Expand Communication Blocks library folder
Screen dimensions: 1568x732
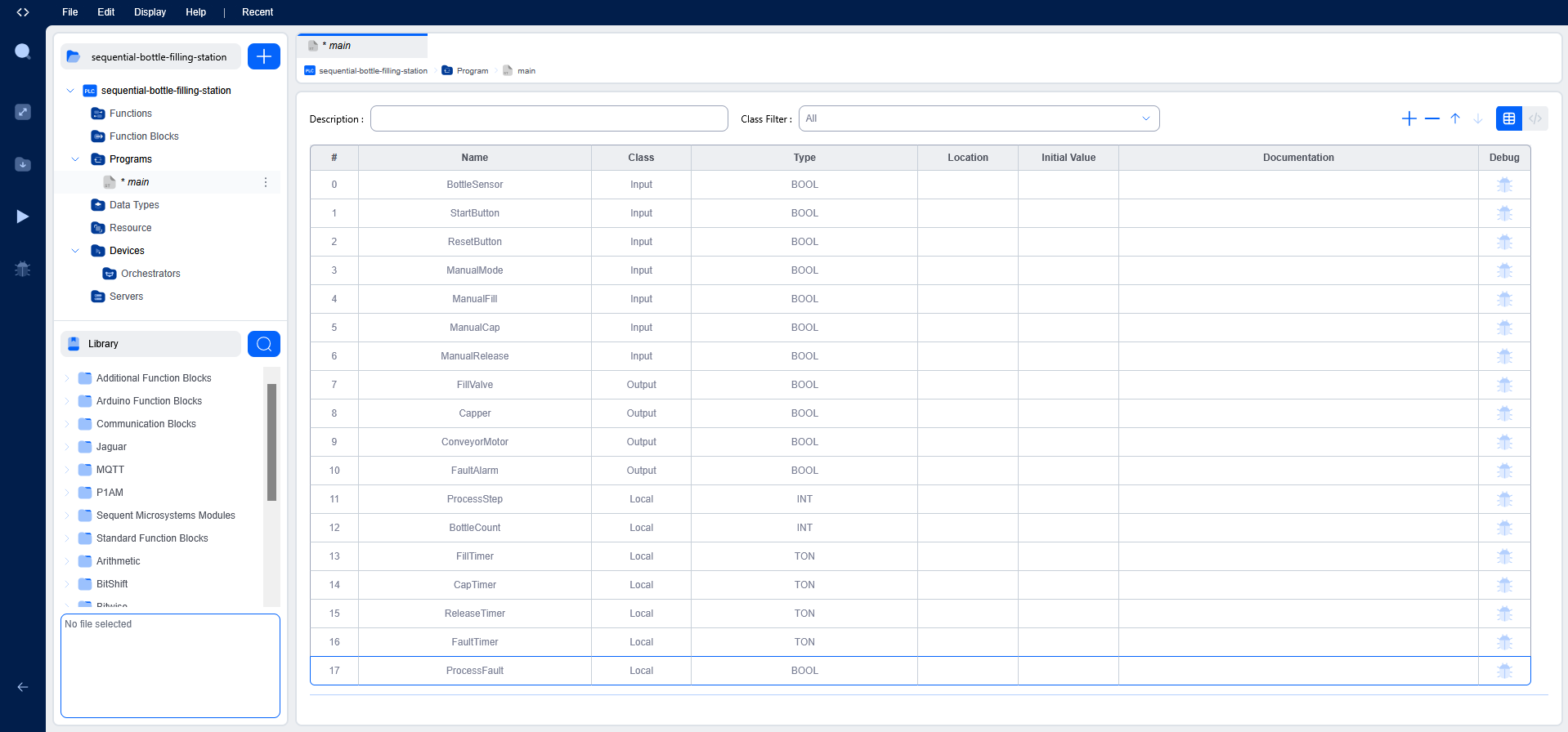(67, 424)
